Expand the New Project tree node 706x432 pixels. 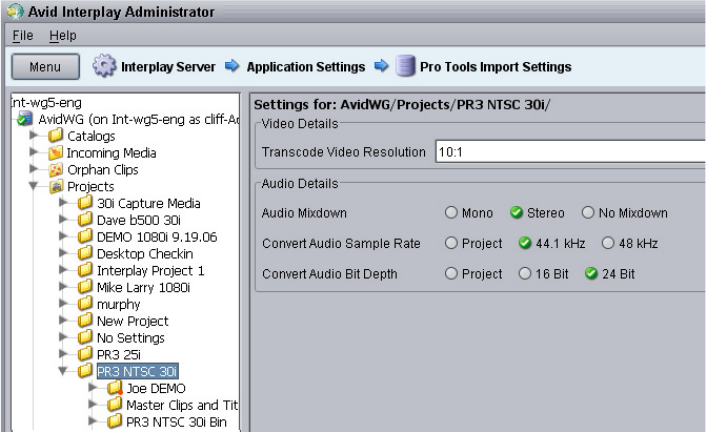tap(63, 320)
